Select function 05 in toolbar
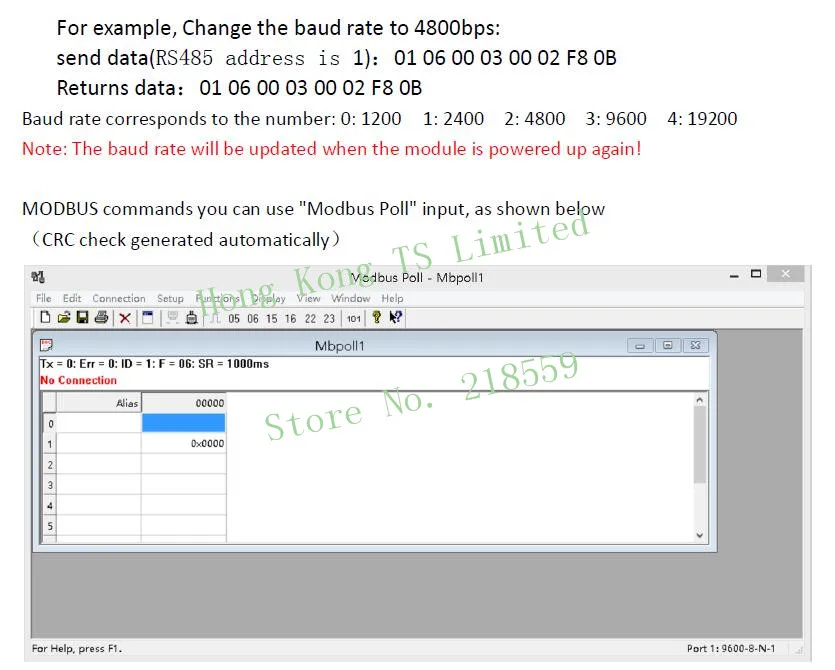This screenshot has width=835, height=670. [234, 318]
